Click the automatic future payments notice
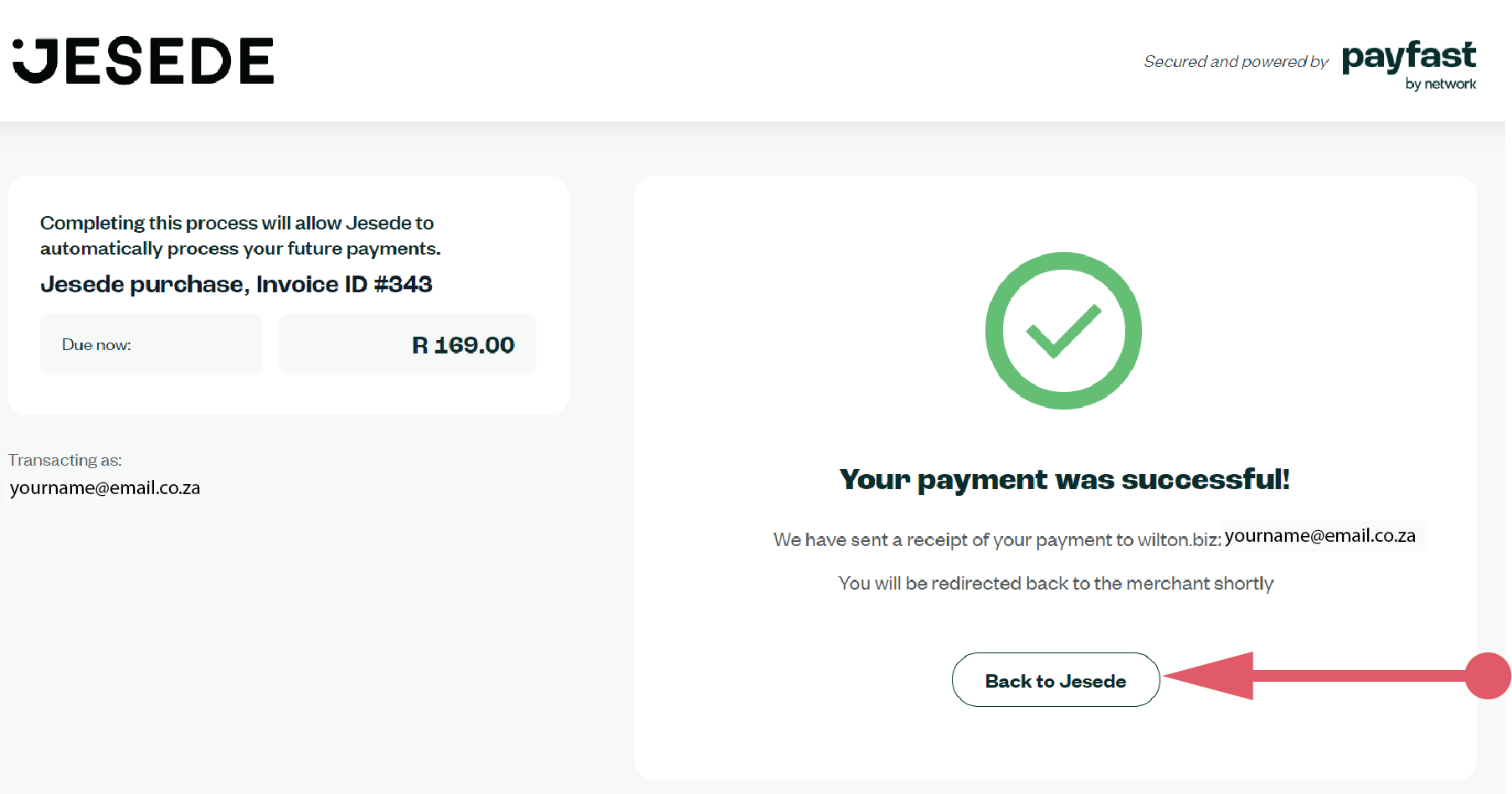Viewport: 1512px width, 794px height. tap(240, 236)
